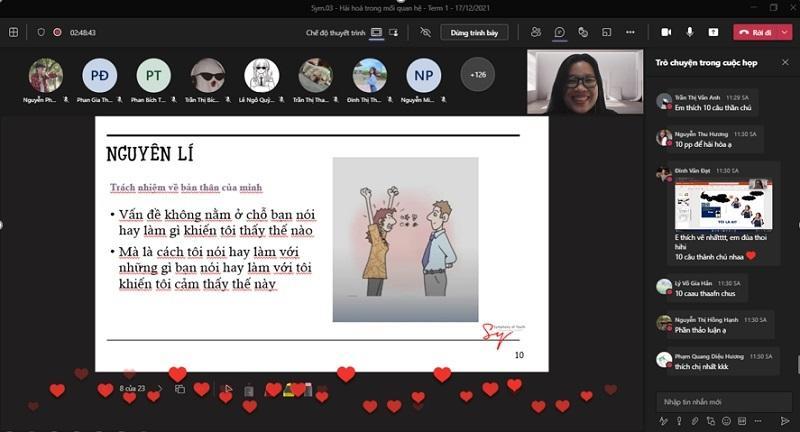Close the Trò chuyện trong cuộc họp panel
The height and width of the screenshot is (432, 800).
(x=785, y=62)
